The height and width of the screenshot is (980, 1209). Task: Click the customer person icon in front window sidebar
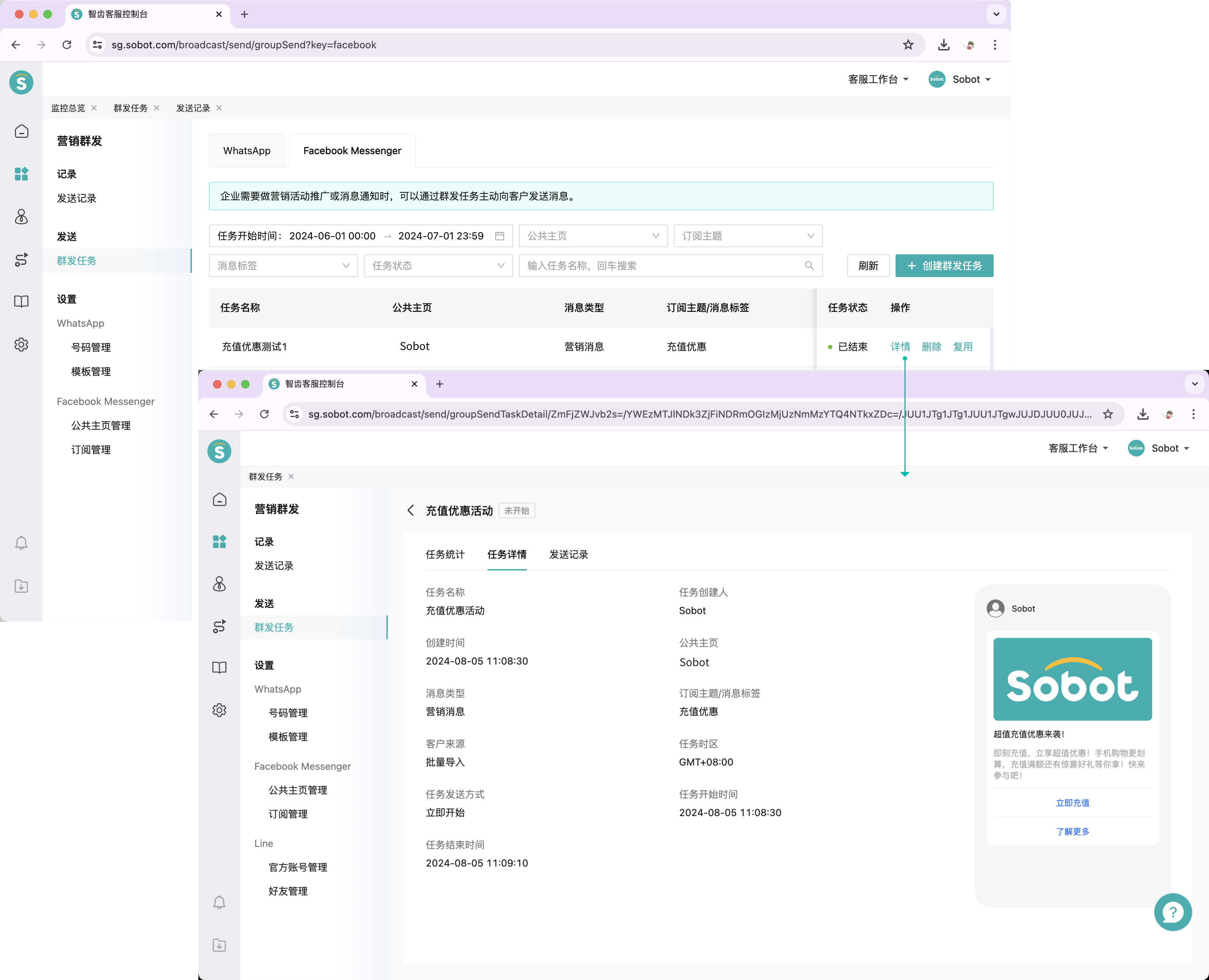[x=220, y=584]
